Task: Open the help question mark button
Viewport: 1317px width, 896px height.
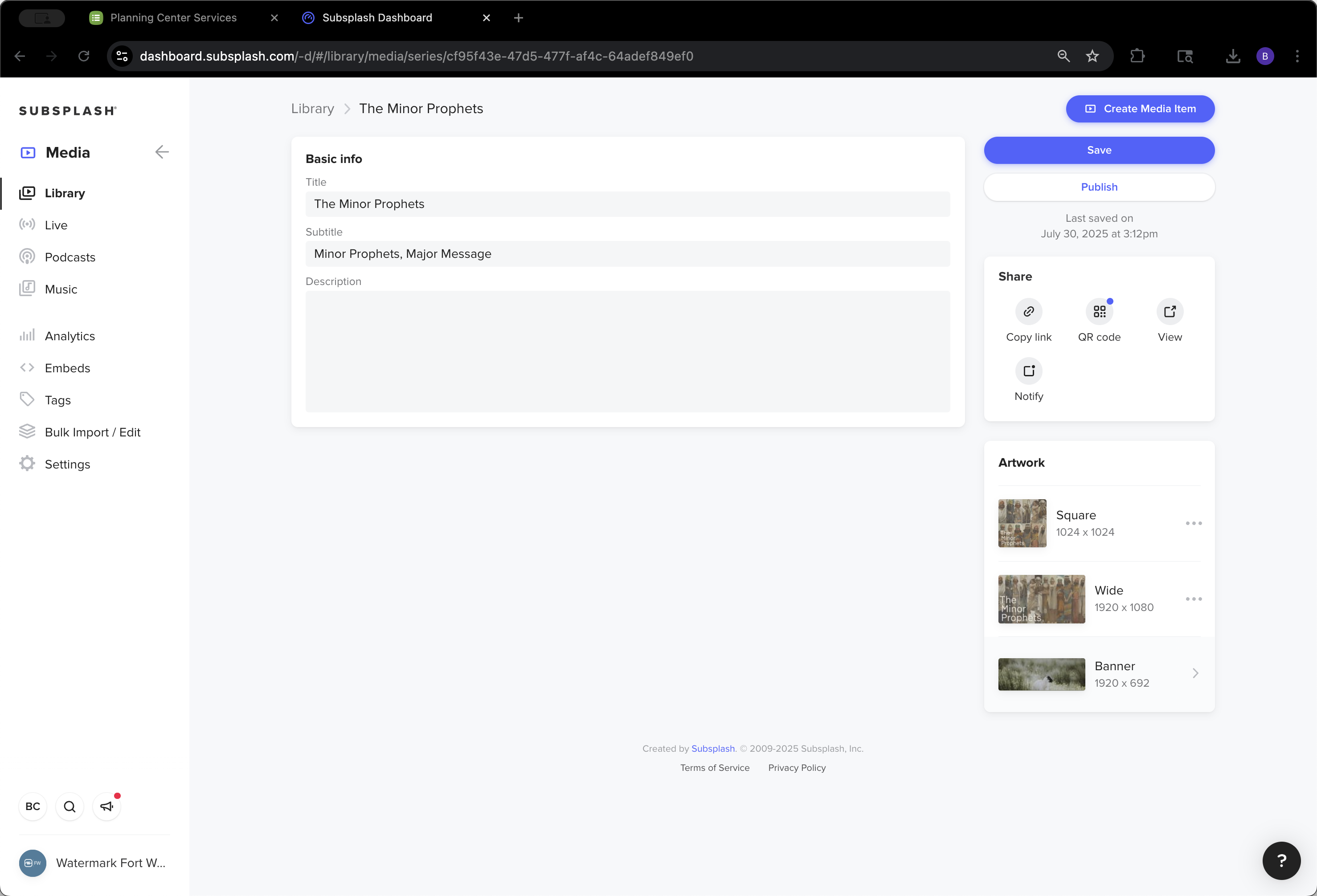Action: (1281, 860)
